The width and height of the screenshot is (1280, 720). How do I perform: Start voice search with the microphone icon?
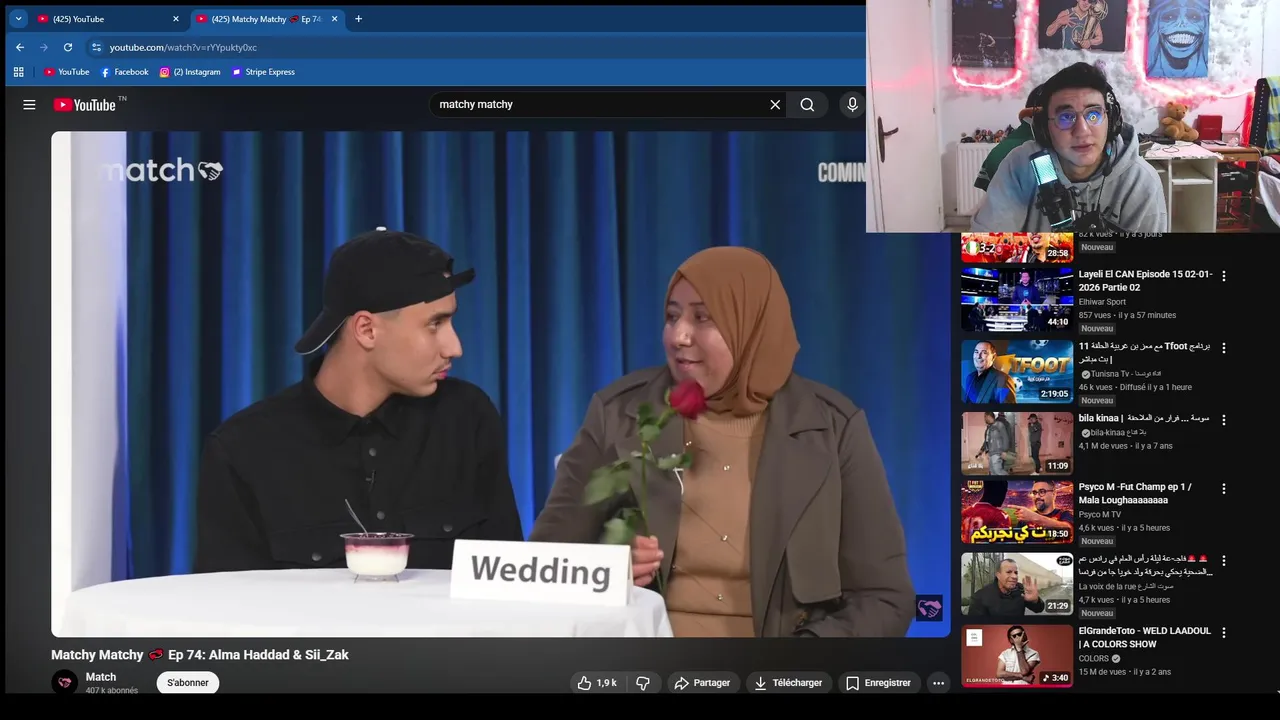click(852, 105)
